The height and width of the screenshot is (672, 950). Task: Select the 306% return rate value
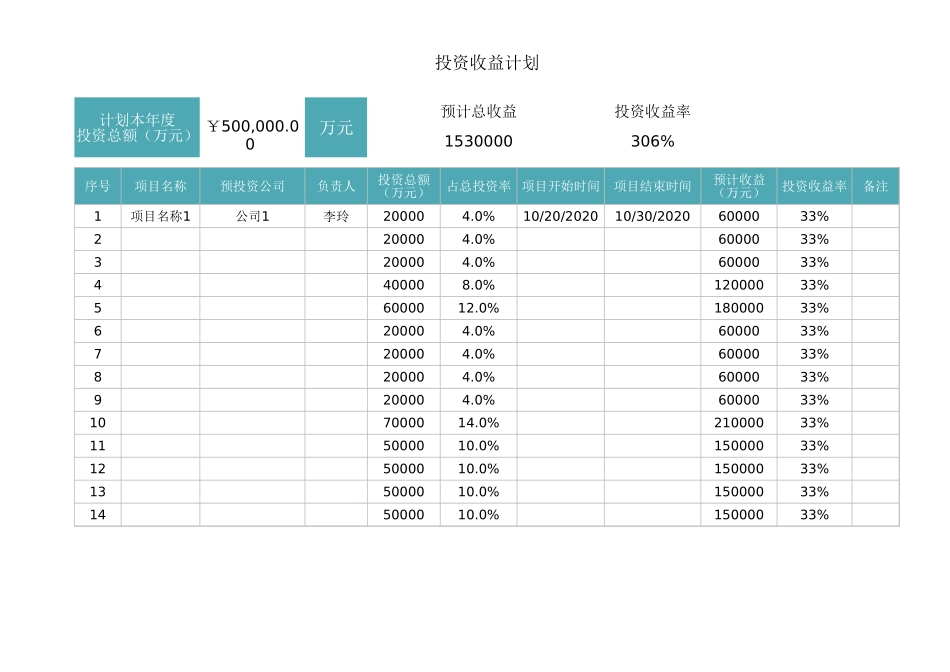(653, 141)
